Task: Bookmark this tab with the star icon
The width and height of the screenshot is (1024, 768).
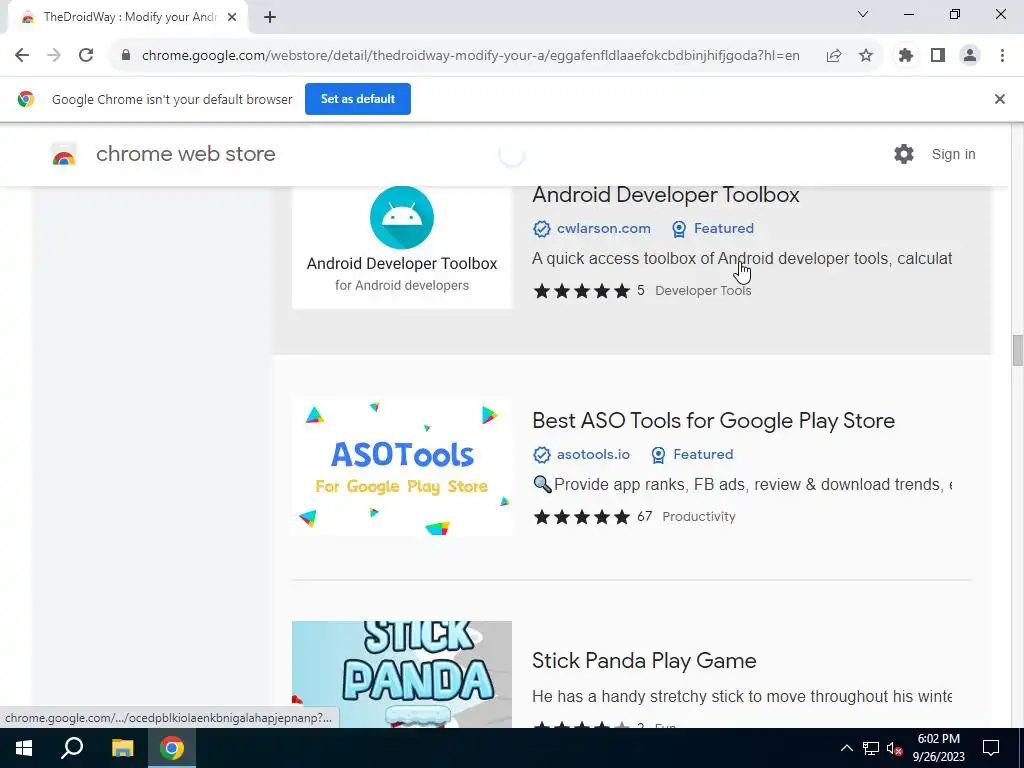Action: tap(866, 56)
